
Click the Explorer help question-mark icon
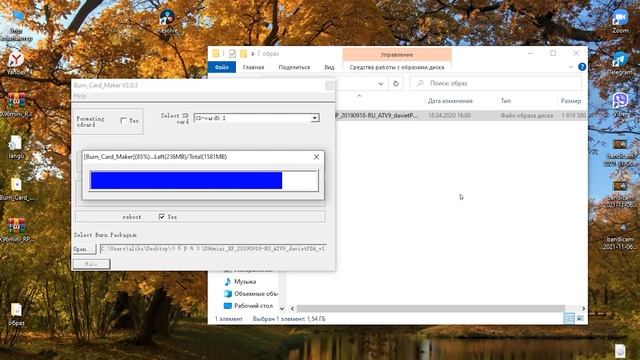point(582,67)
